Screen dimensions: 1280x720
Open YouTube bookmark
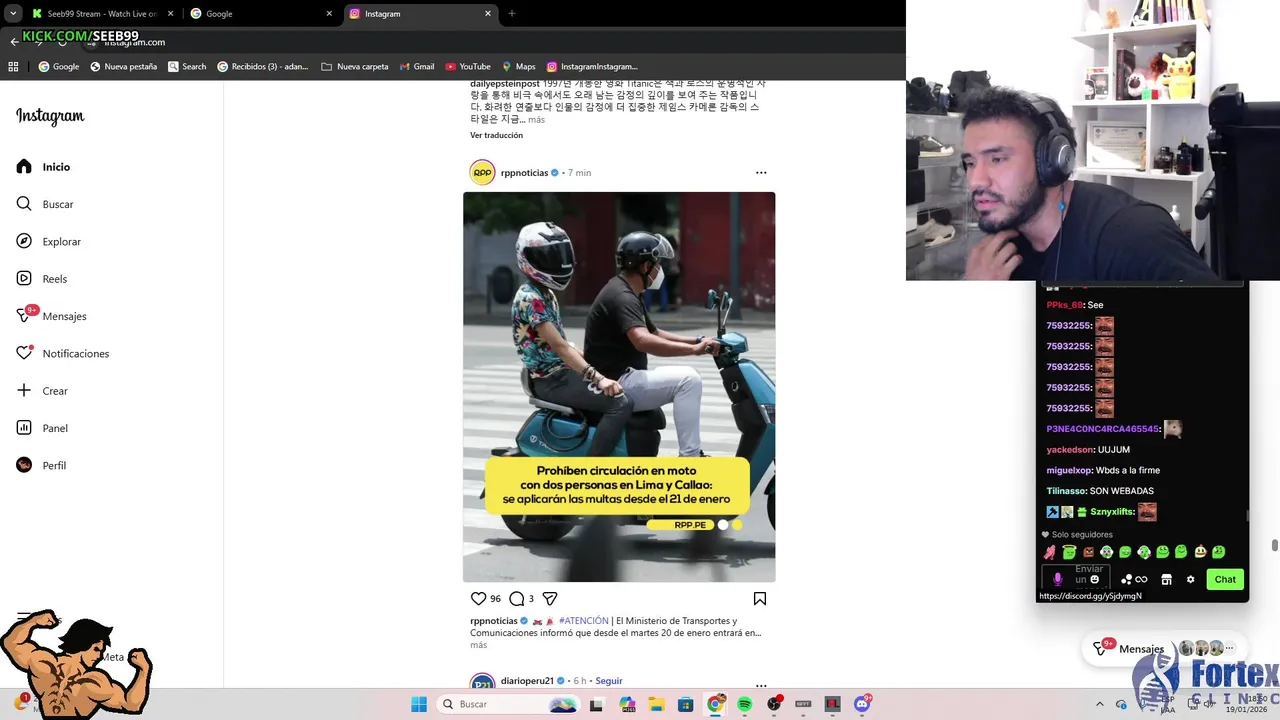468,67
